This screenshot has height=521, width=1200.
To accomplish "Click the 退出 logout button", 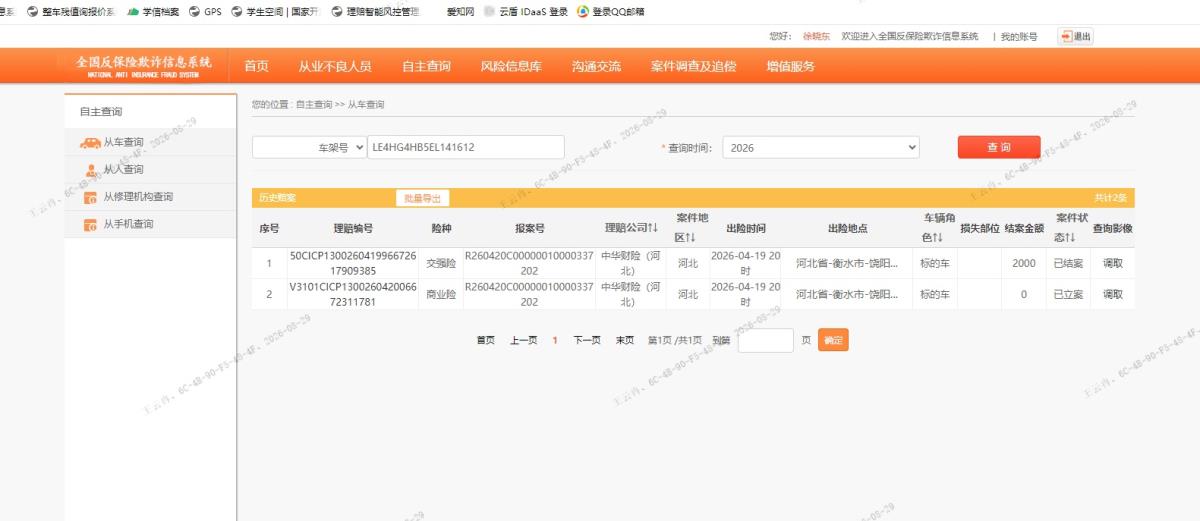I will click(x=1075, y=36).
